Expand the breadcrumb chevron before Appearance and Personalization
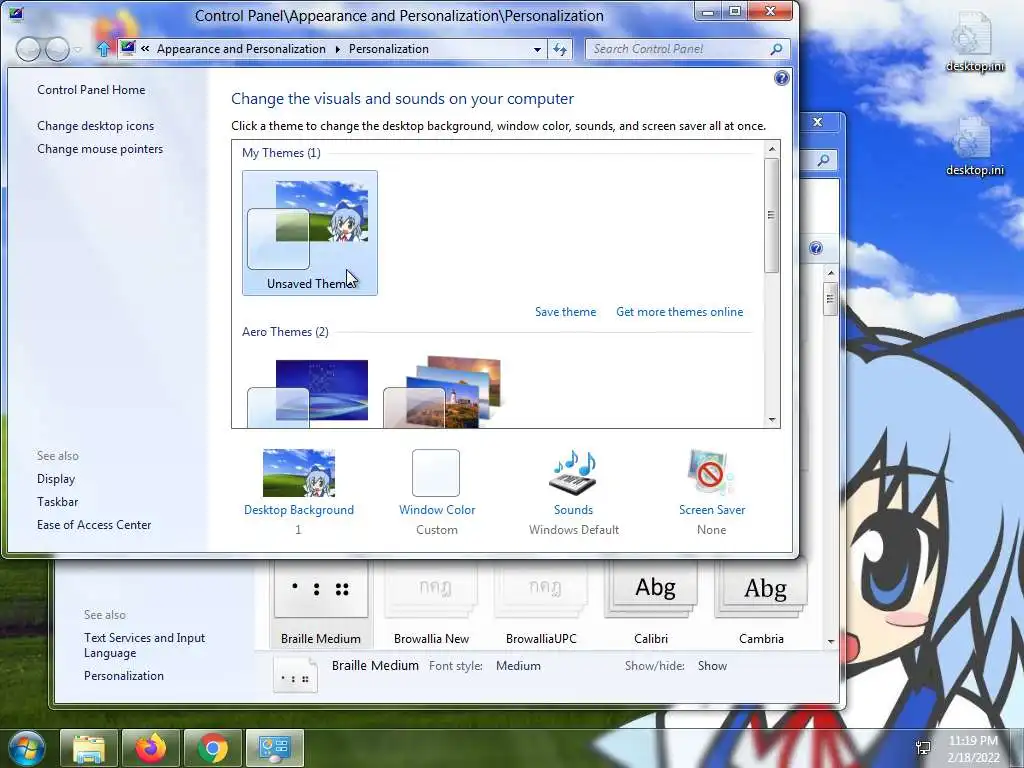 145,48
